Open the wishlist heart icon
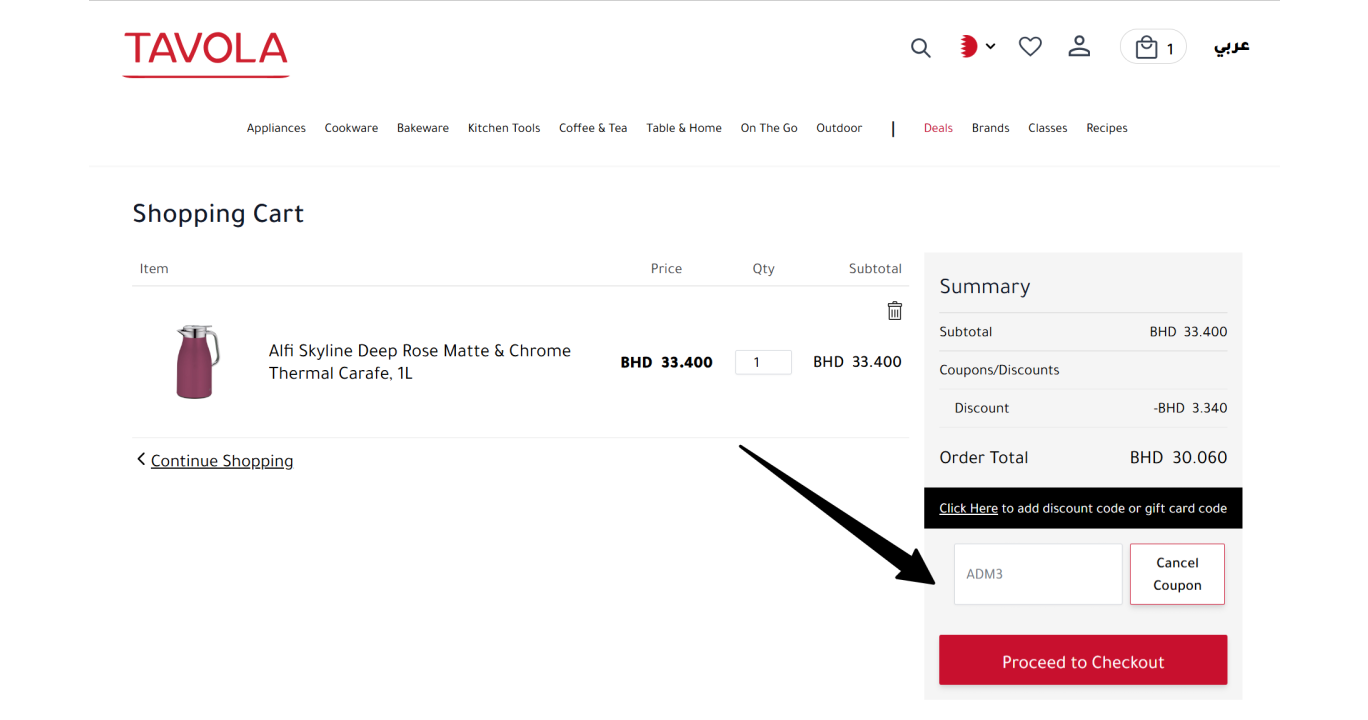Image resolution: width=1368 pixels, height=720 pixels. tap(1030, 46)
